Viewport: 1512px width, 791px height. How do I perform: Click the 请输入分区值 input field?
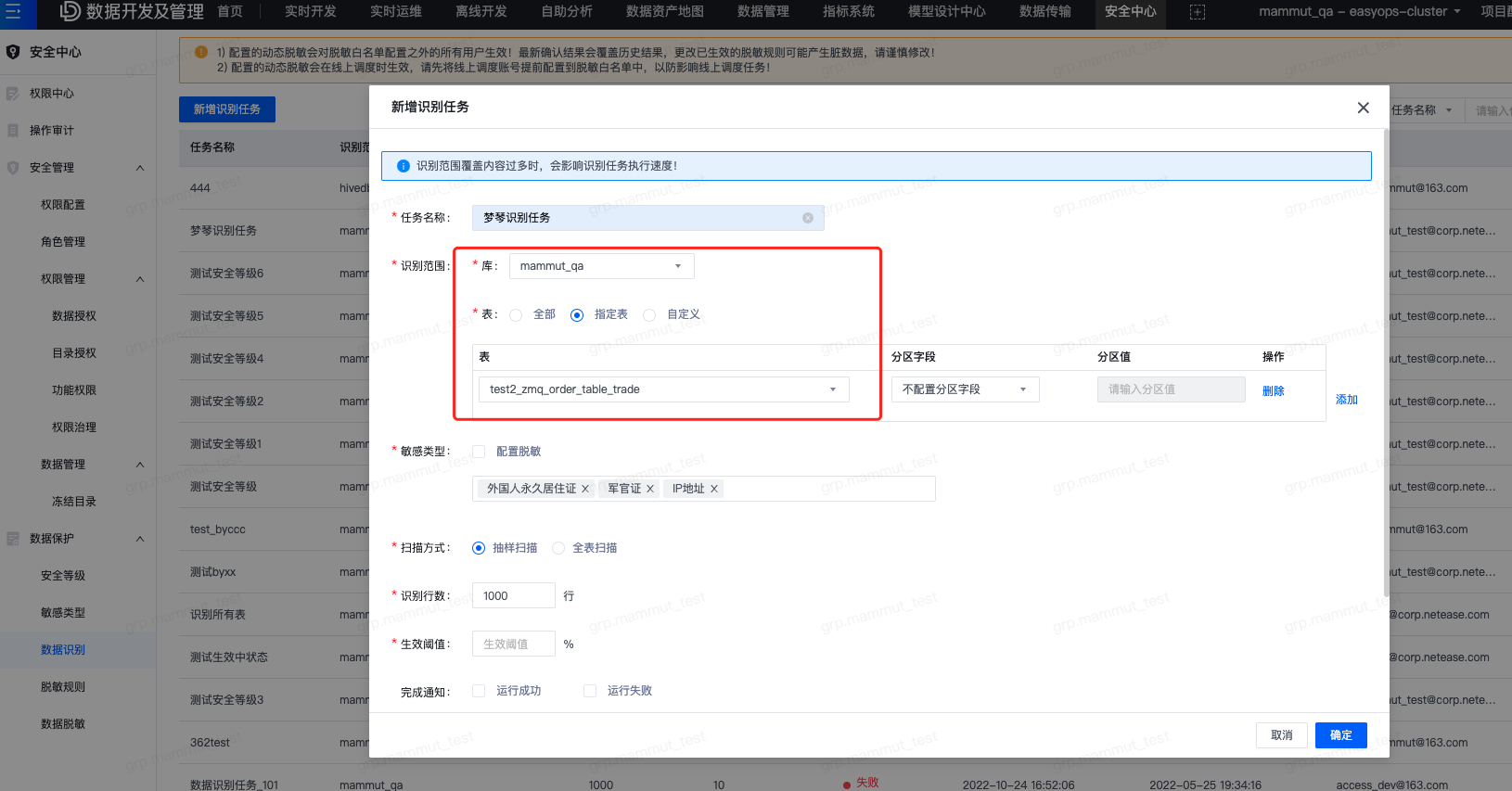(x=1172, y=389)
